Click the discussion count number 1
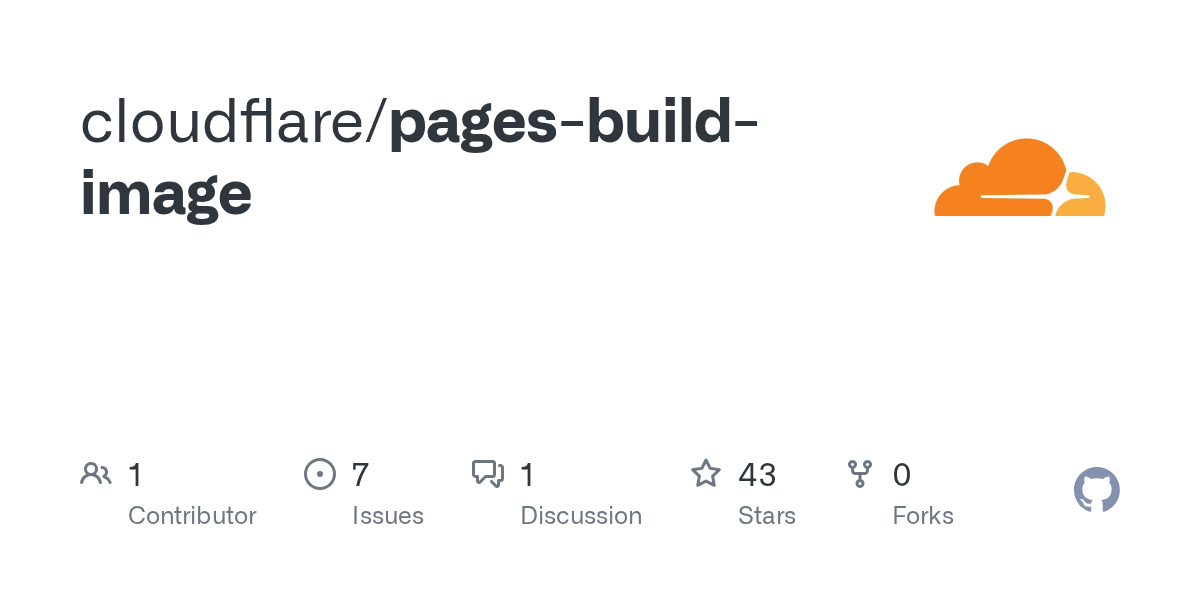Viewport: 1200px width, 600px height. (528, 475)
